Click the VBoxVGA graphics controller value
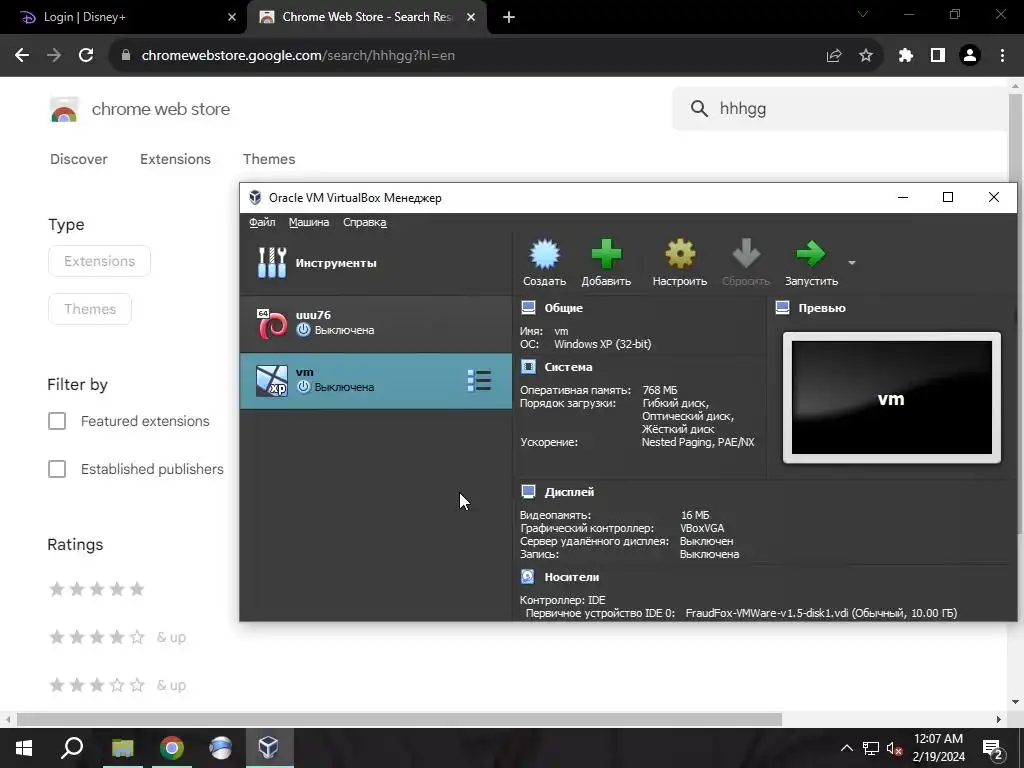 701,528
